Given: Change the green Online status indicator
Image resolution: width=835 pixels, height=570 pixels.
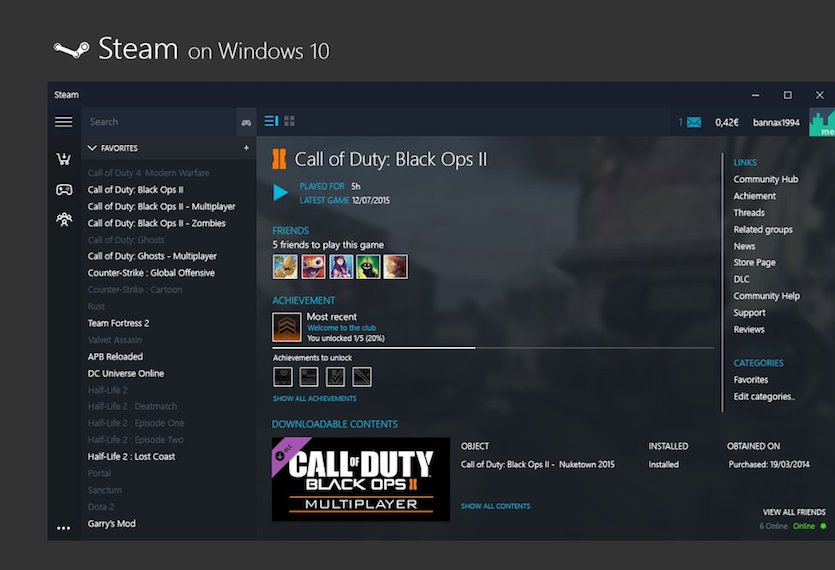Looking at the screenshot, I should click(823, 526).
